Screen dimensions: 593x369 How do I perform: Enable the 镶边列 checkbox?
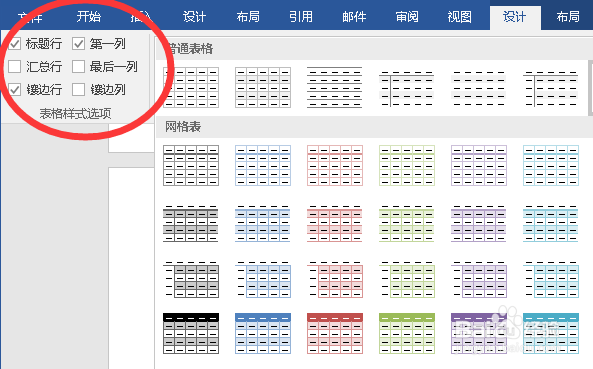coord(78,90)
